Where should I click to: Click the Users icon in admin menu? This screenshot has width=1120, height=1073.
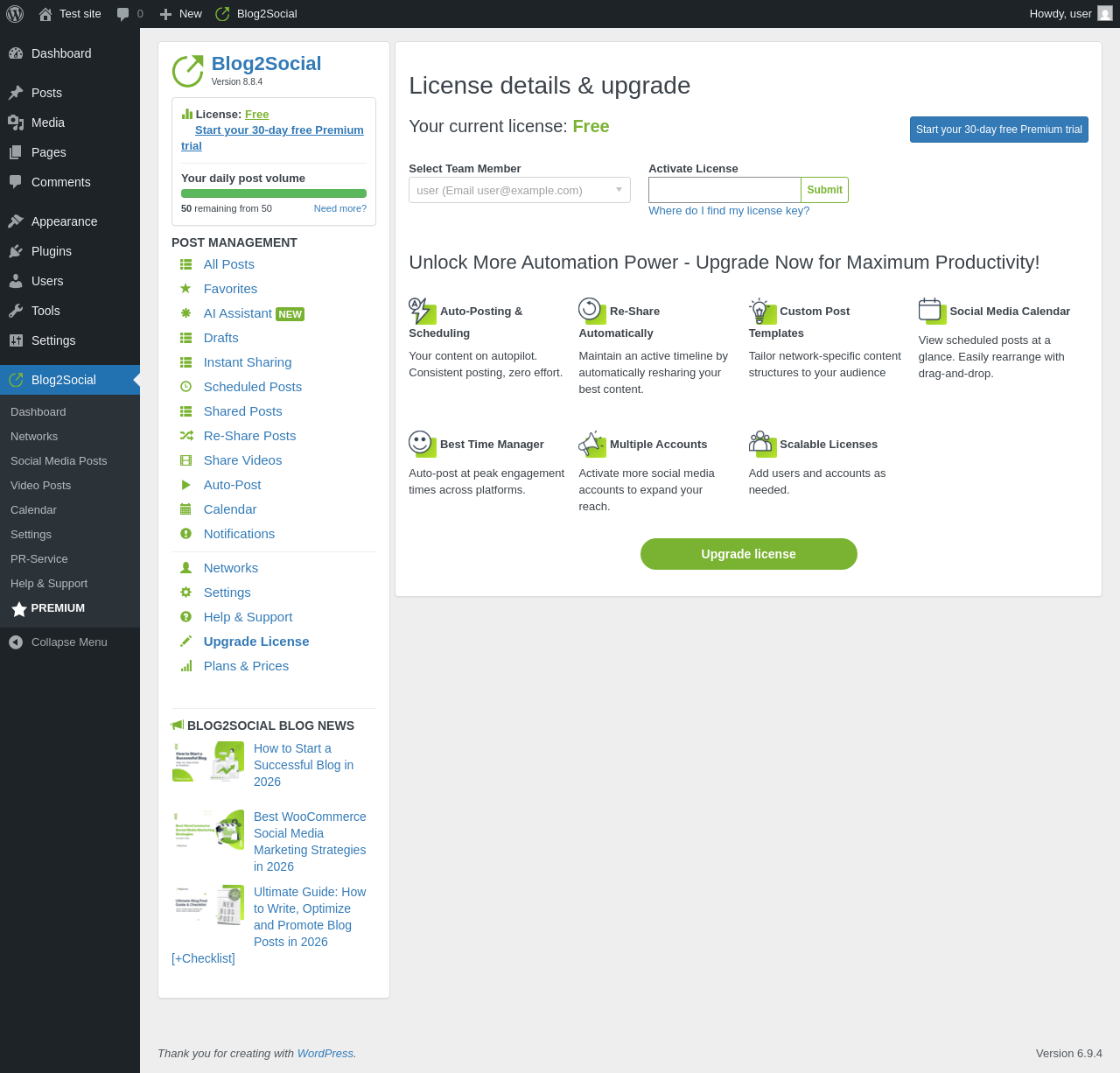[16, 281]
